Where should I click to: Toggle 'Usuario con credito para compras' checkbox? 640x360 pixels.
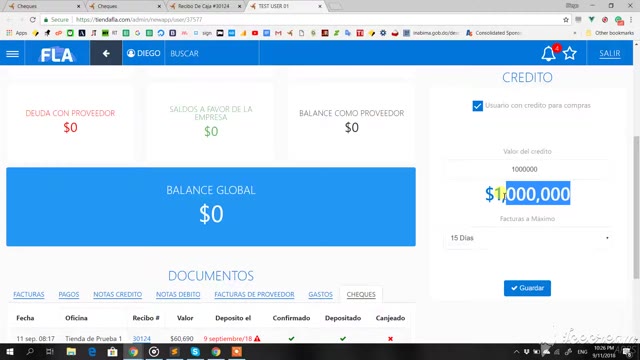(x=477, y=106)
